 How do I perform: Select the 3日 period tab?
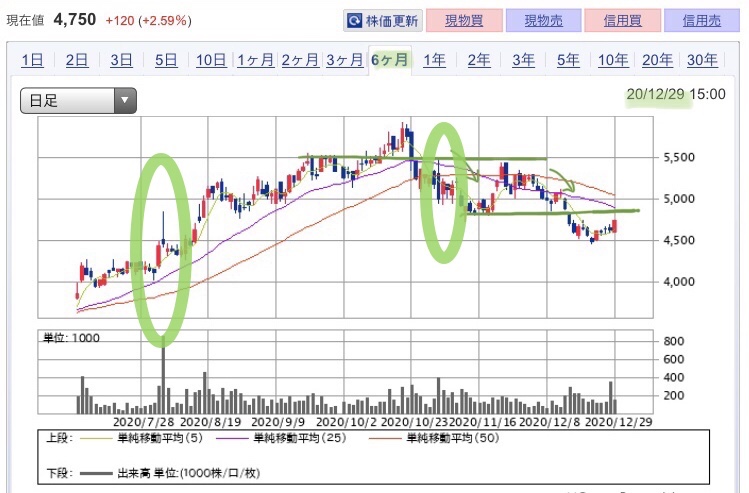coord(121,60)
